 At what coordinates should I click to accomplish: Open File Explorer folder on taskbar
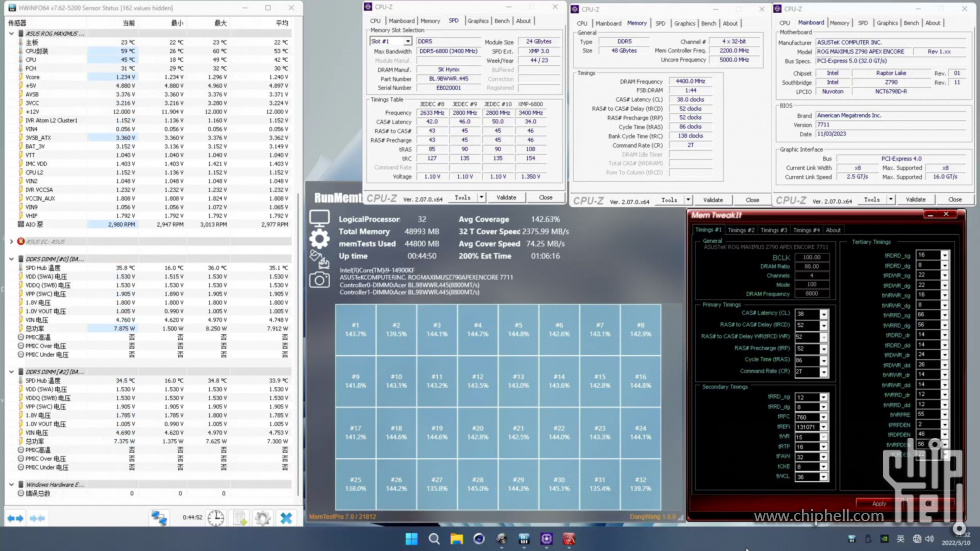point(457,539)
